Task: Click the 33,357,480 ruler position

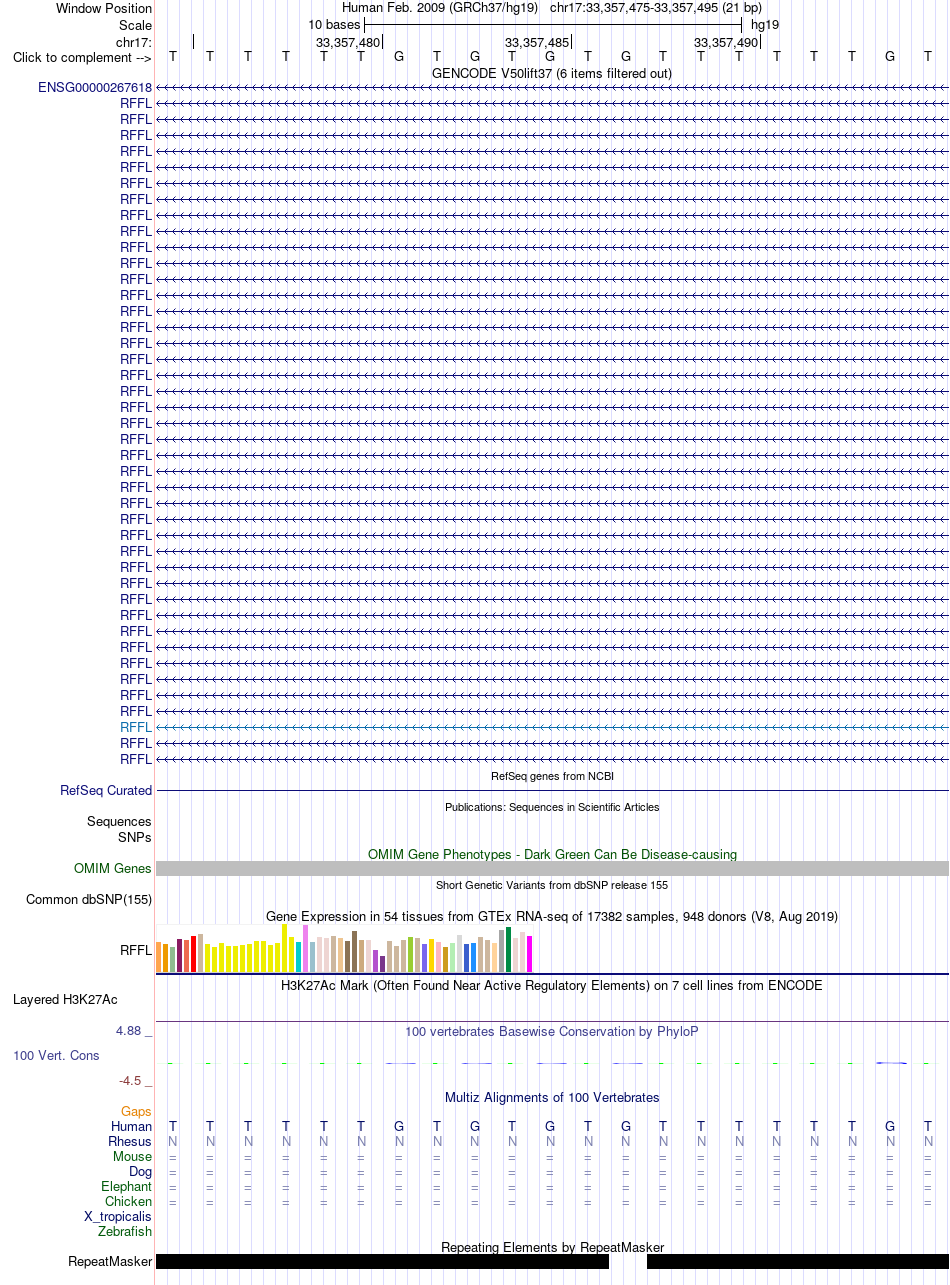Action: 348,42
